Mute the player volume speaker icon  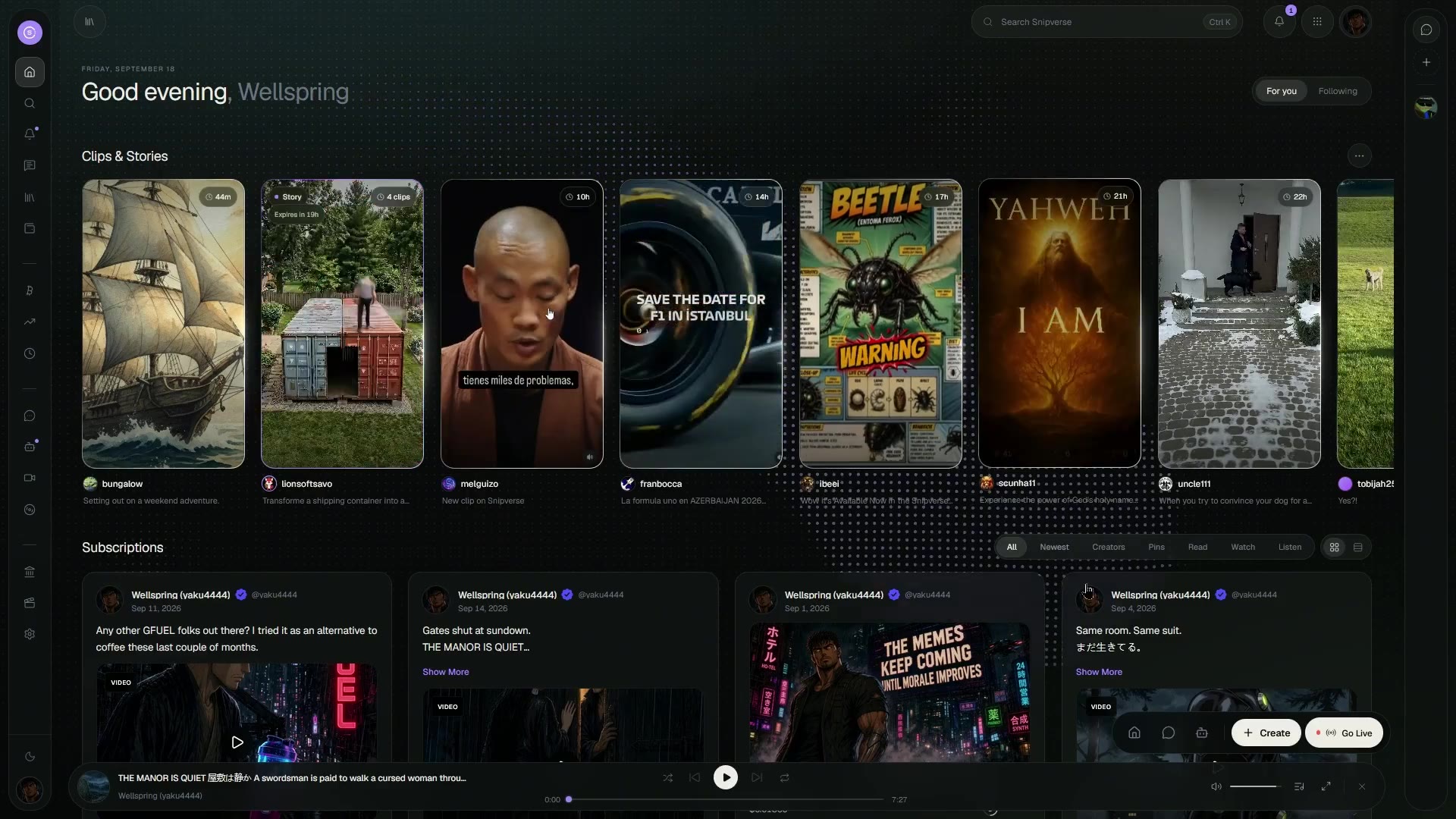1216,786
